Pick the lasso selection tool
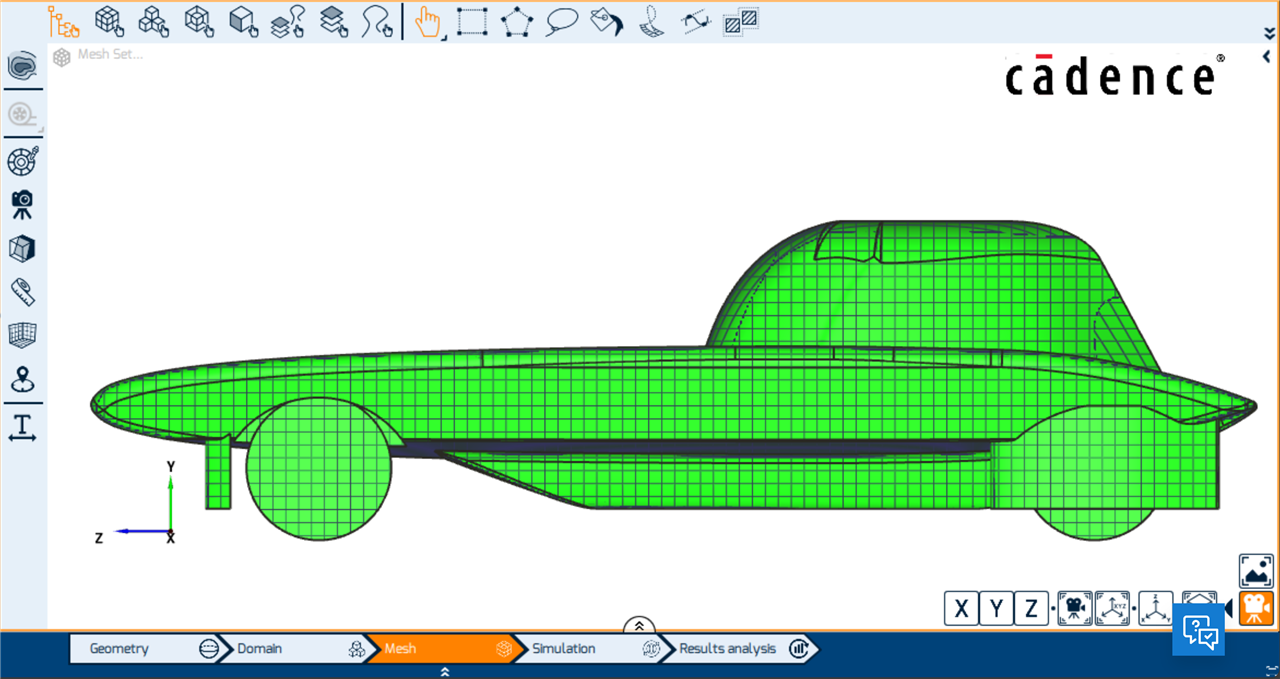Screen dimensions: 1280x679 [562, 21]
